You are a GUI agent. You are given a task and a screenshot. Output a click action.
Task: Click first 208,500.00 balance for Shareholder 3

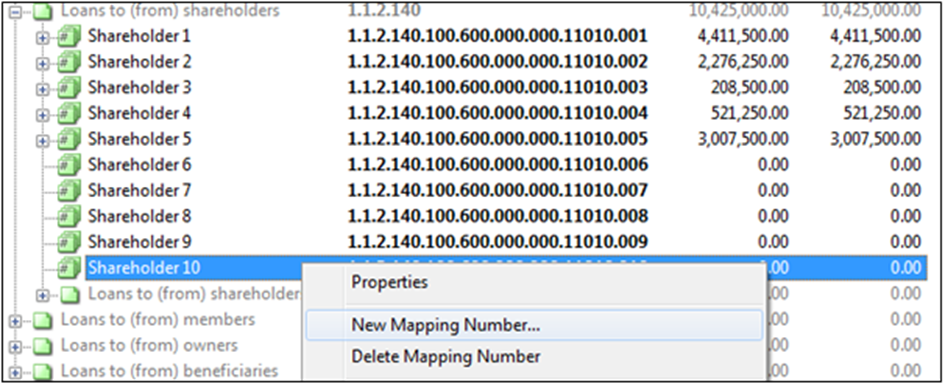[x=750, y=87]
